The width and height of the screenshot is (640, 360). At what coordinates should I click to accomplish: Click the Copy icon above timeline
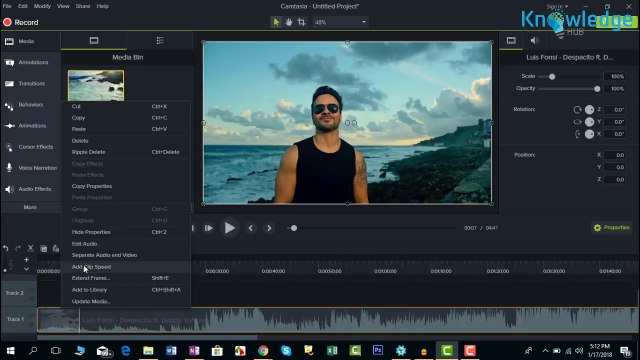[44, 249]
